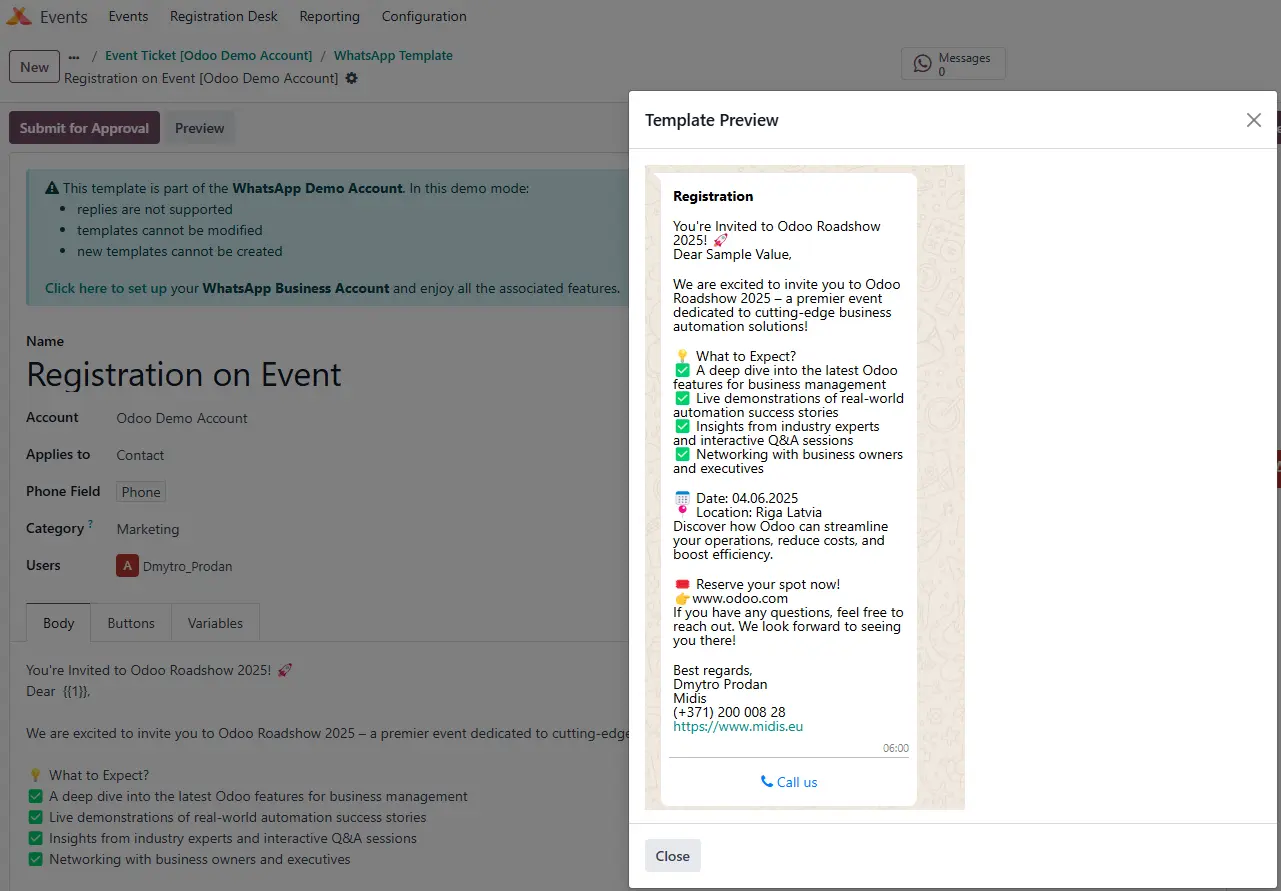1281x891 pixels.
Task: Click the help question mark beside Category
Action: click(x=91, y=524)
